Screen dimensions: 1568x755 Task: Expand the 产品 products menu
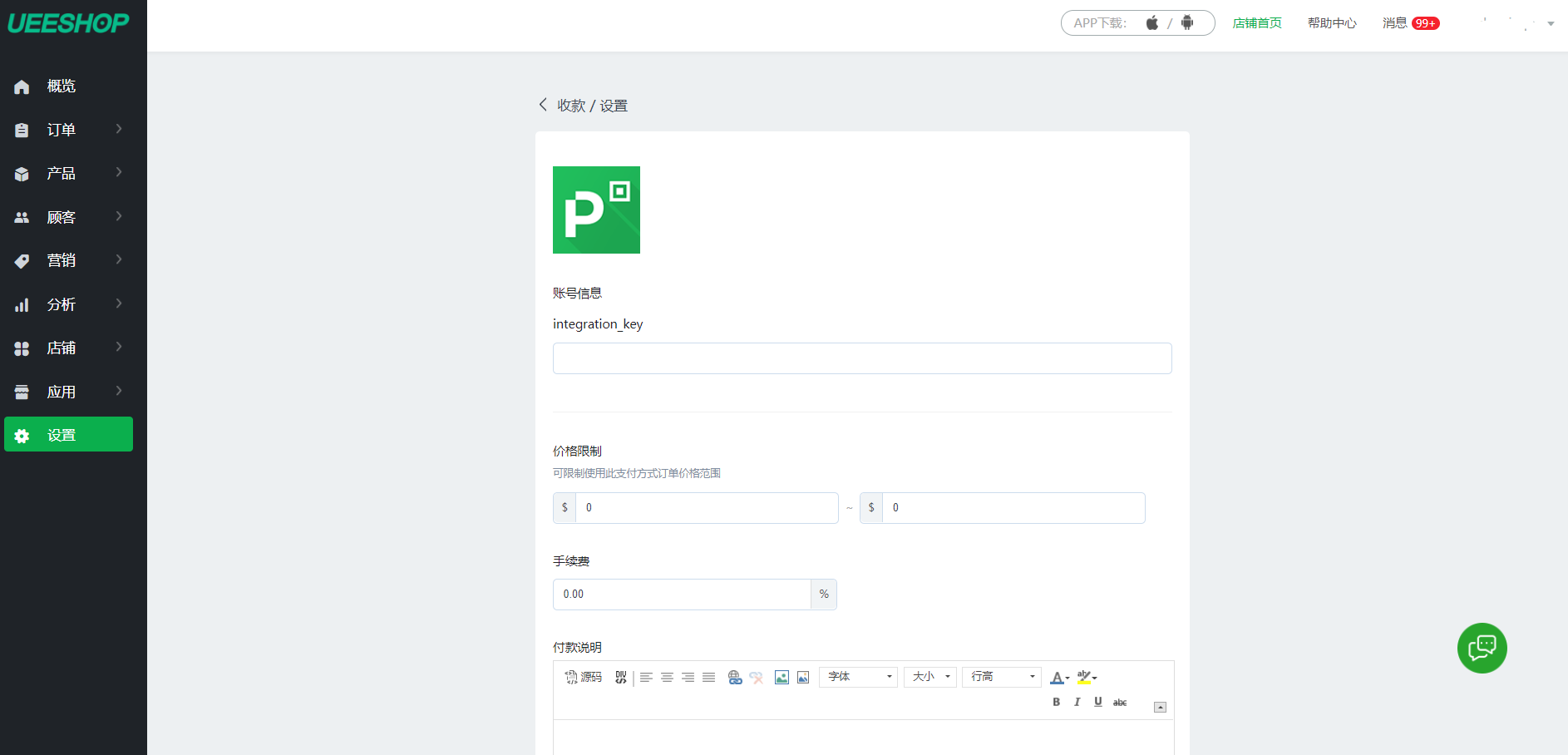tap(68, 173)
